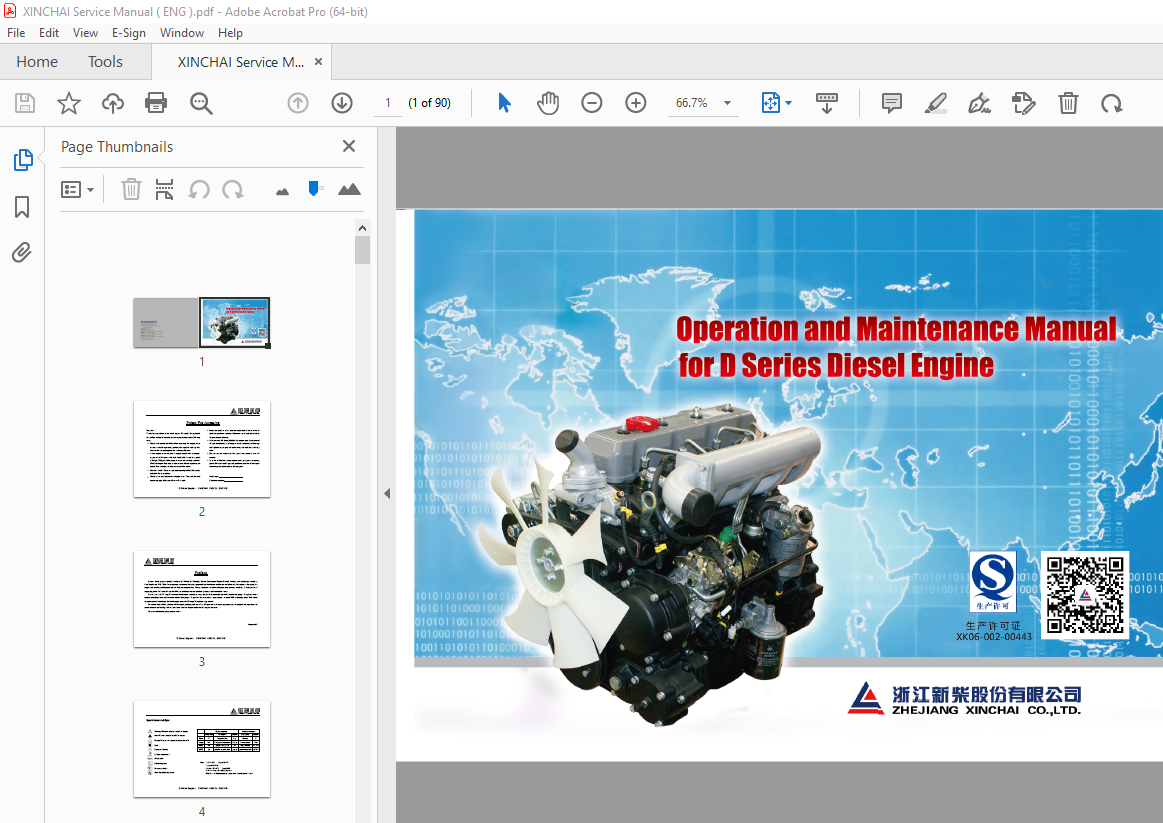
Task: Click the main toolbar rotate icon
Action: 1111,103
